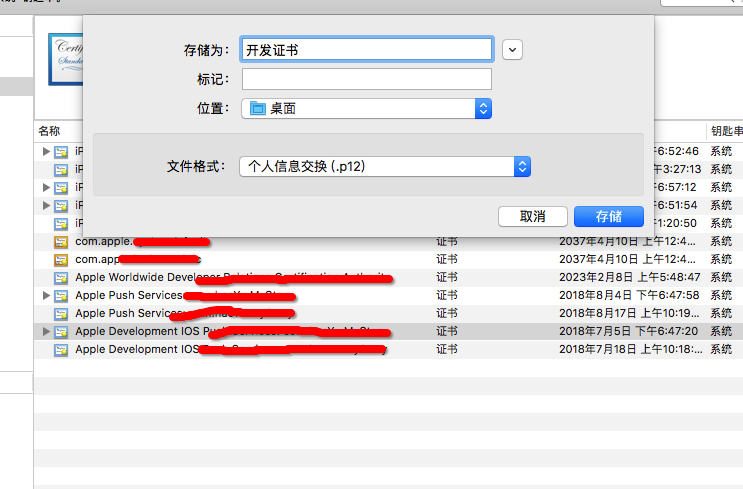Image resolution: width=743 pixels, height=489 pixels.
Task: Expand the Apple Push Services row dated 2018年8月4日
Action: 46,295
